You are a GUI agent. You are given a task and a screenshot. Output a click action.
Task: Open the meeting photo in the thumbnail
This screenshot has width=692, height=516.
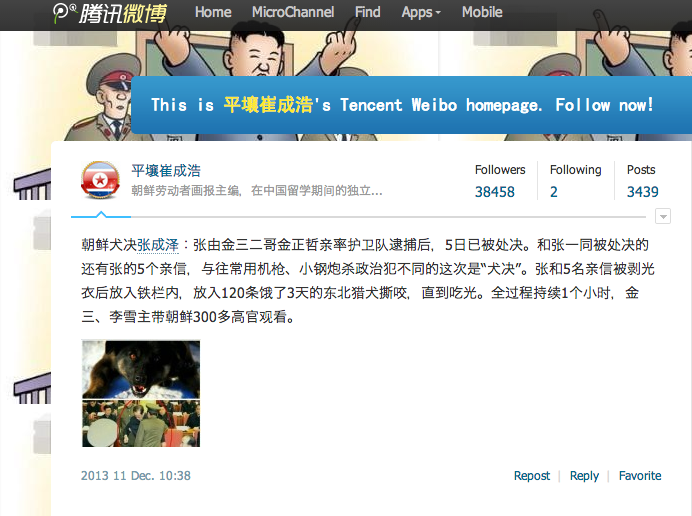(x=141, y=423)
